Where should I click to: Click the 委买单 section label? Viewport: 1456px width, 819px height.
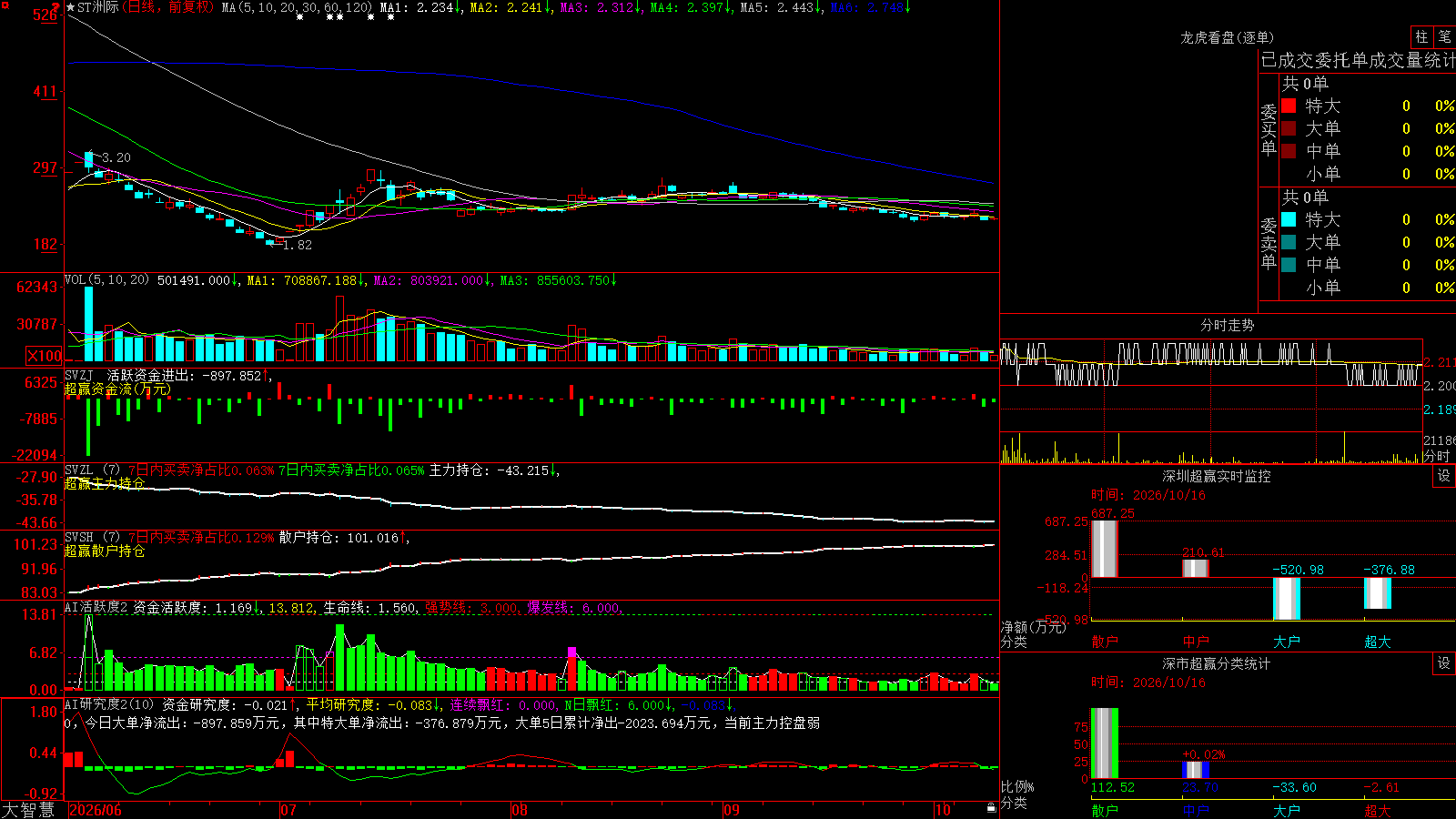pyautogui.click(x=1269, y=129)
